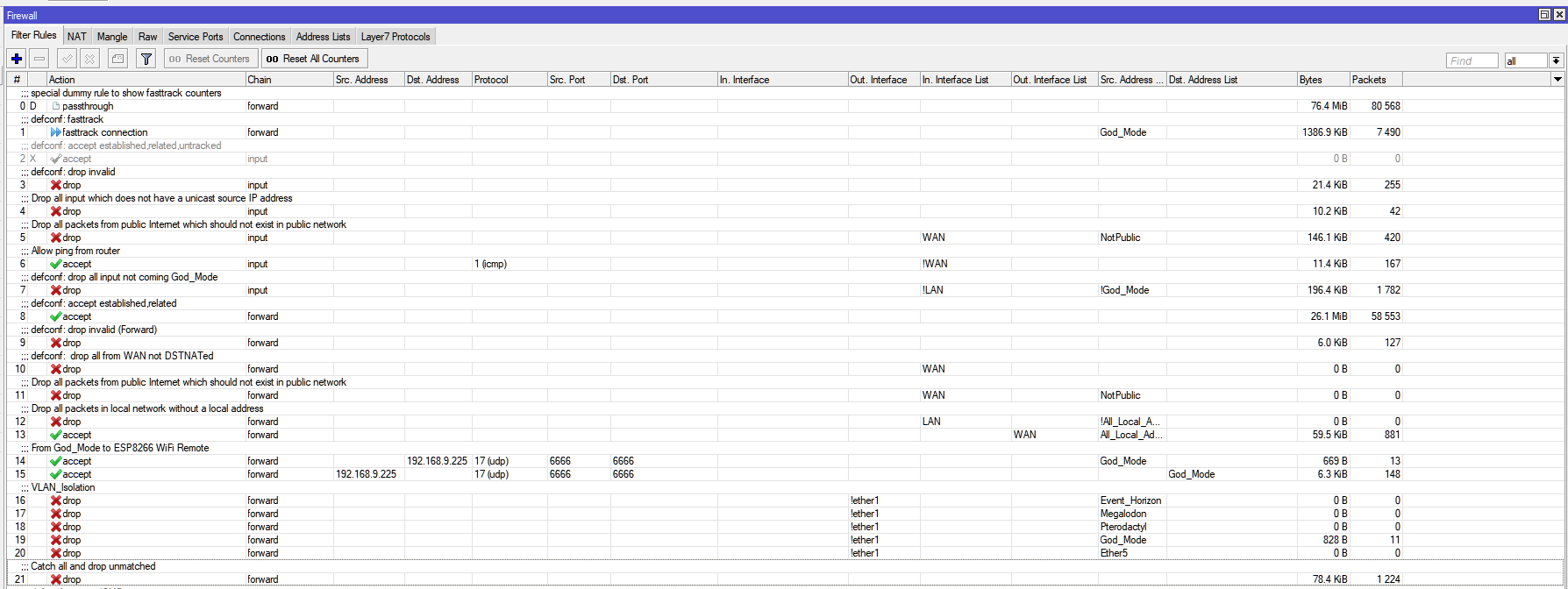The image size is (1568, 589).
Task: Click the red drop icon in rule 19
Action: click(56, 540)
